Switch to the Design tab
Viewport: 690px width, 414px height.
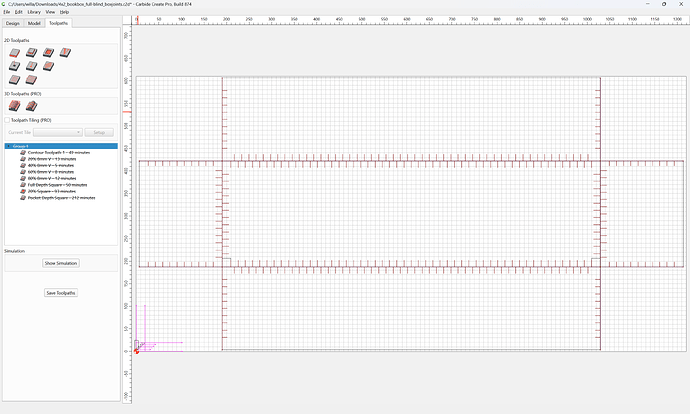[x=13, y=23]
